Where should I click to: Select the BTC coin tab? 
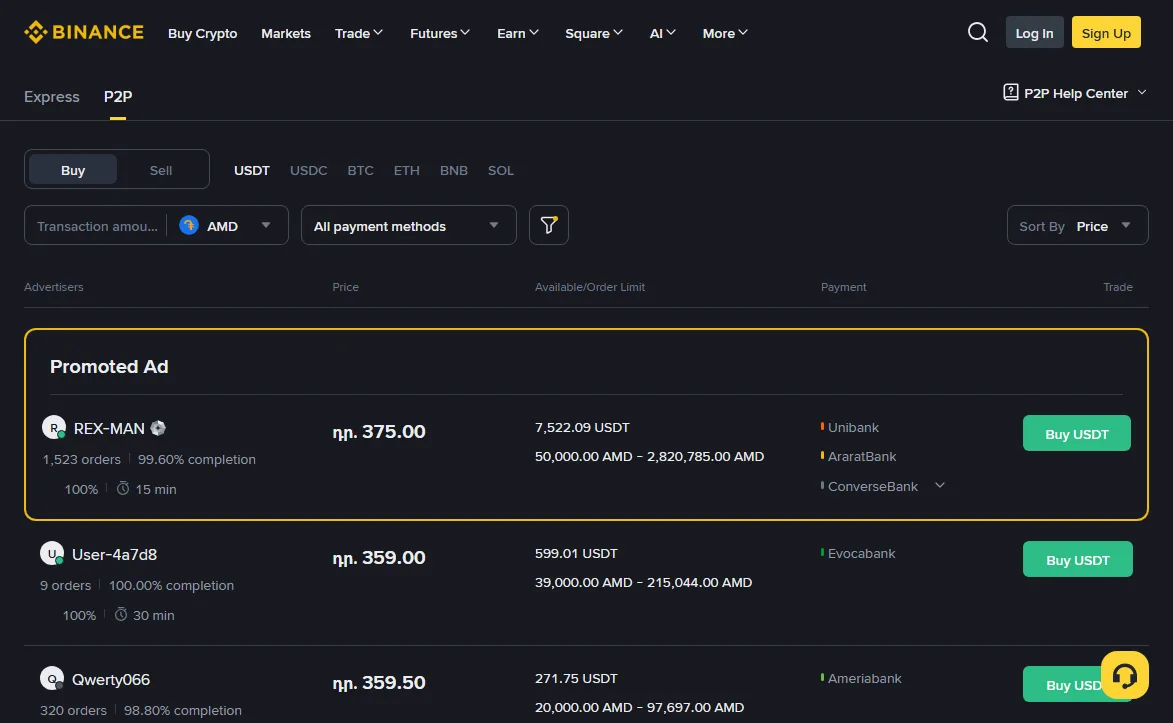click(361, 170)
